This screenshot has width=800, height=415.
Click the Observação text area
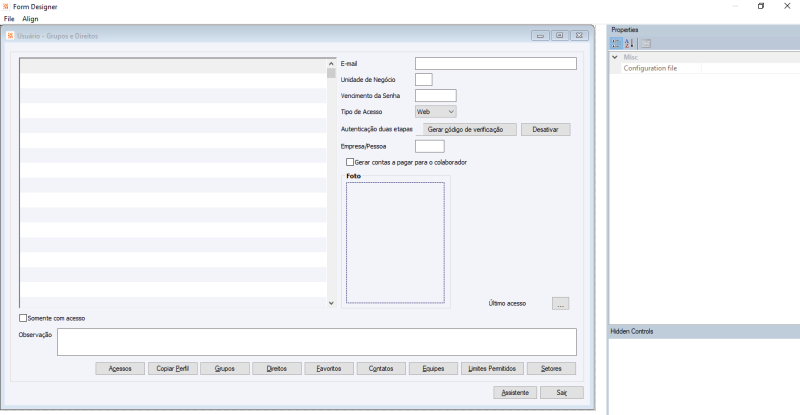point(317,342)
